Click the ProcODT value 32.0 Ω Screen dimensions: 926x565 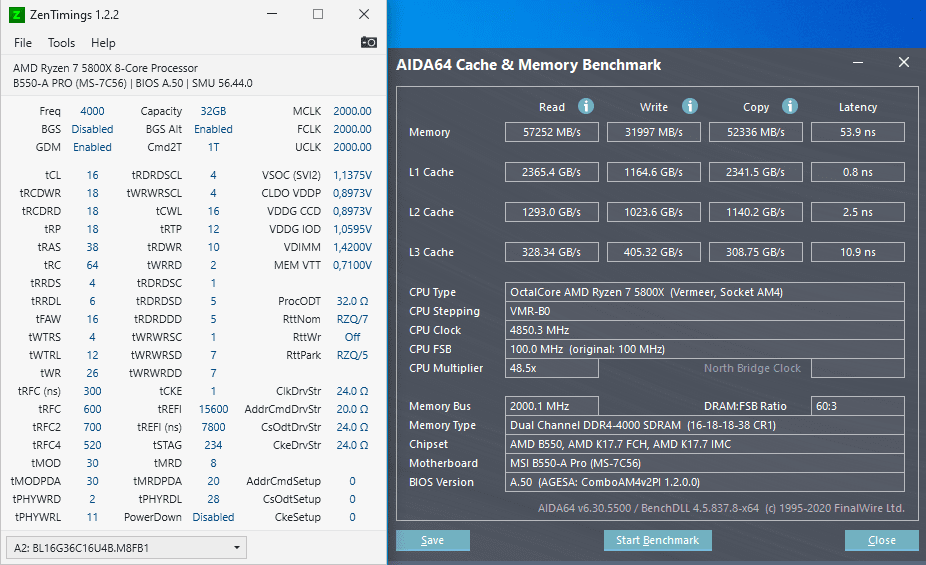pos(352,301)
